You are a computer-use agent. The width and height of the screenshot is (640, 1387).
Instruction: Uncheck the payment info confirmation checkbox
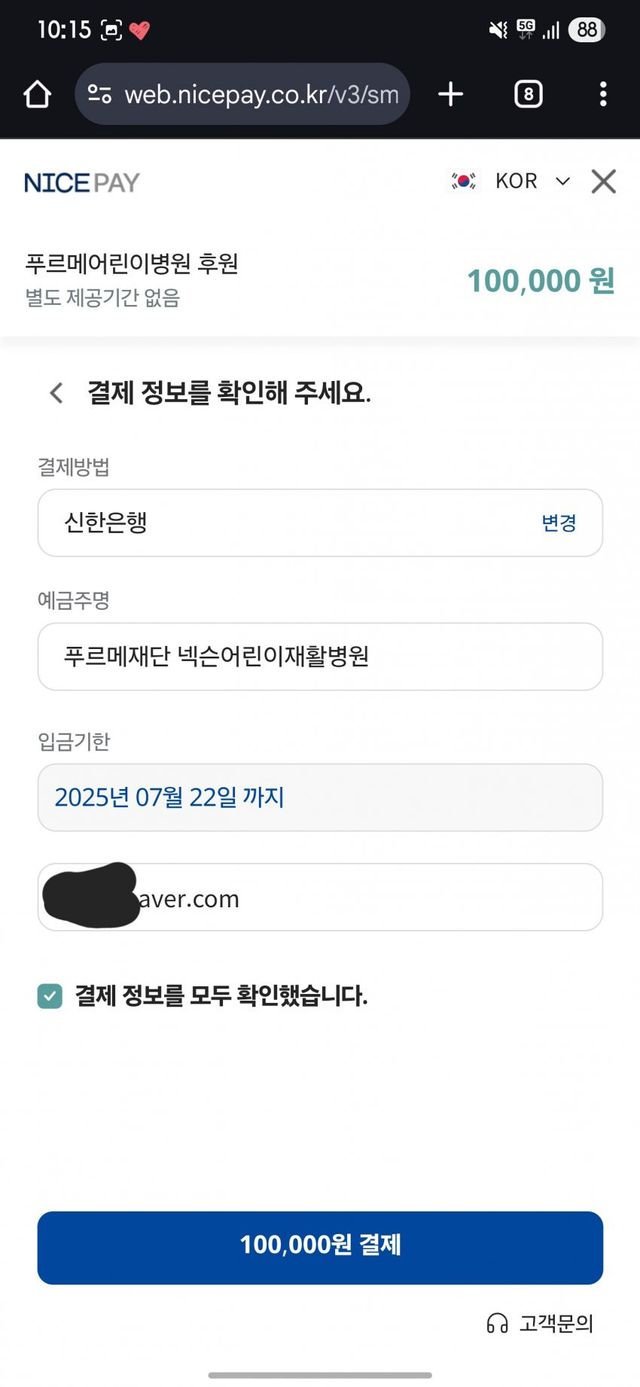click(x=50, y=996)
